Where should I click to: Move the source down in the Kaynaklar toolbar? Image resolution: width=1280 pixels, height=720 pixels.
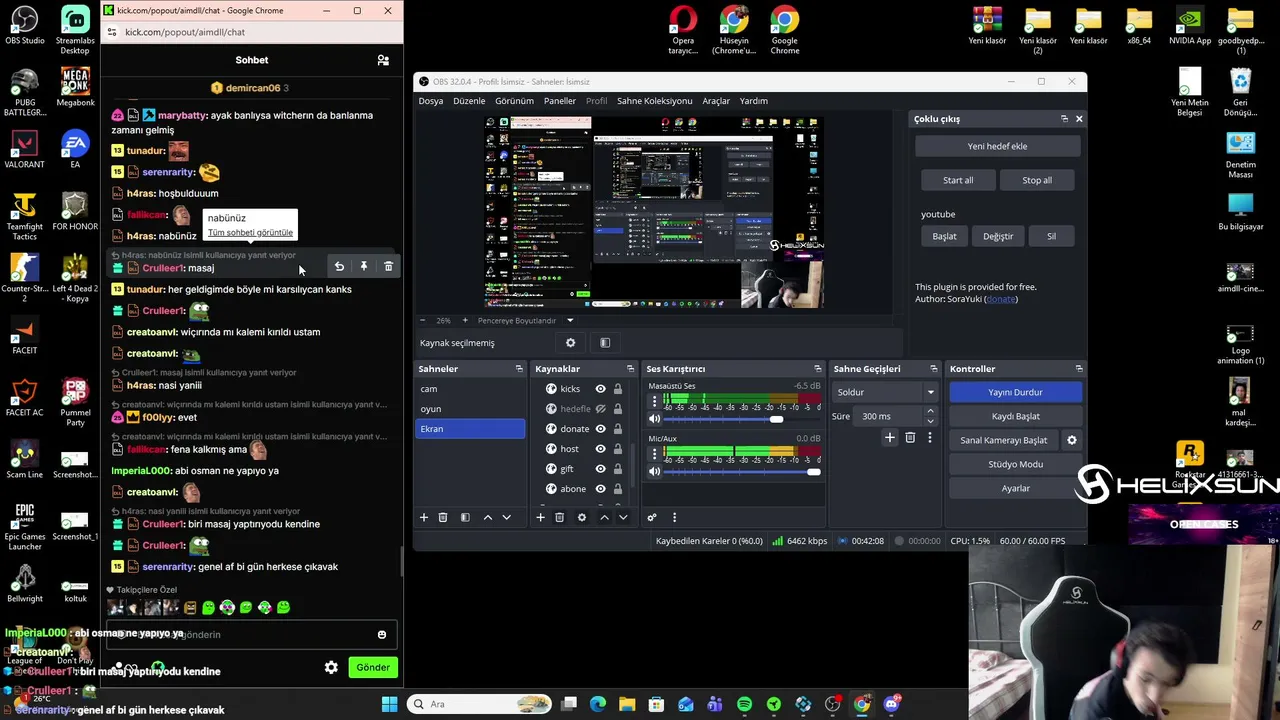click(x=623, y=517)
